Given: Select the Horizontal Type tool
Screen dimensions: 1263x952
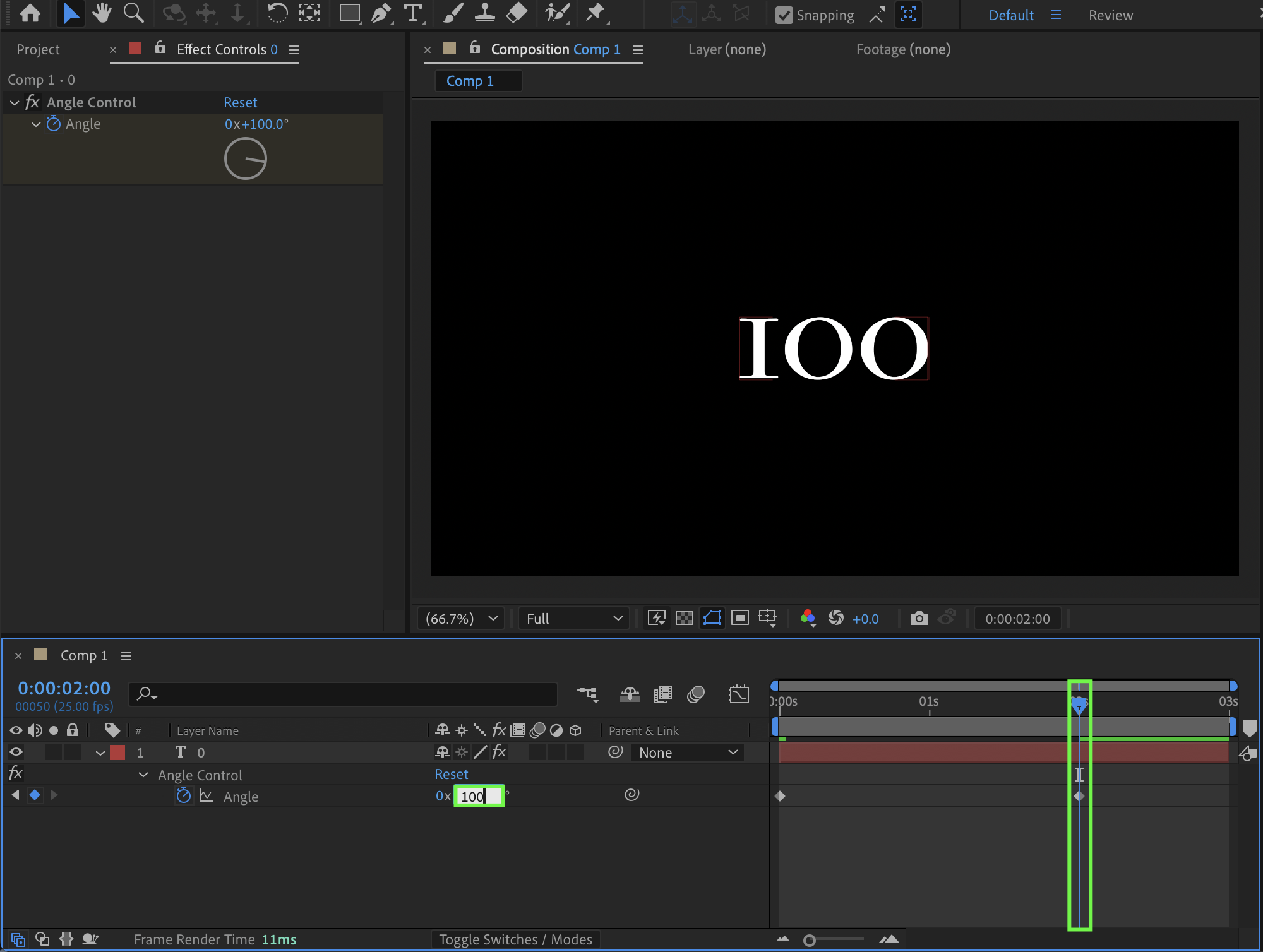Looking at the screenshot, I should (413, 14).
